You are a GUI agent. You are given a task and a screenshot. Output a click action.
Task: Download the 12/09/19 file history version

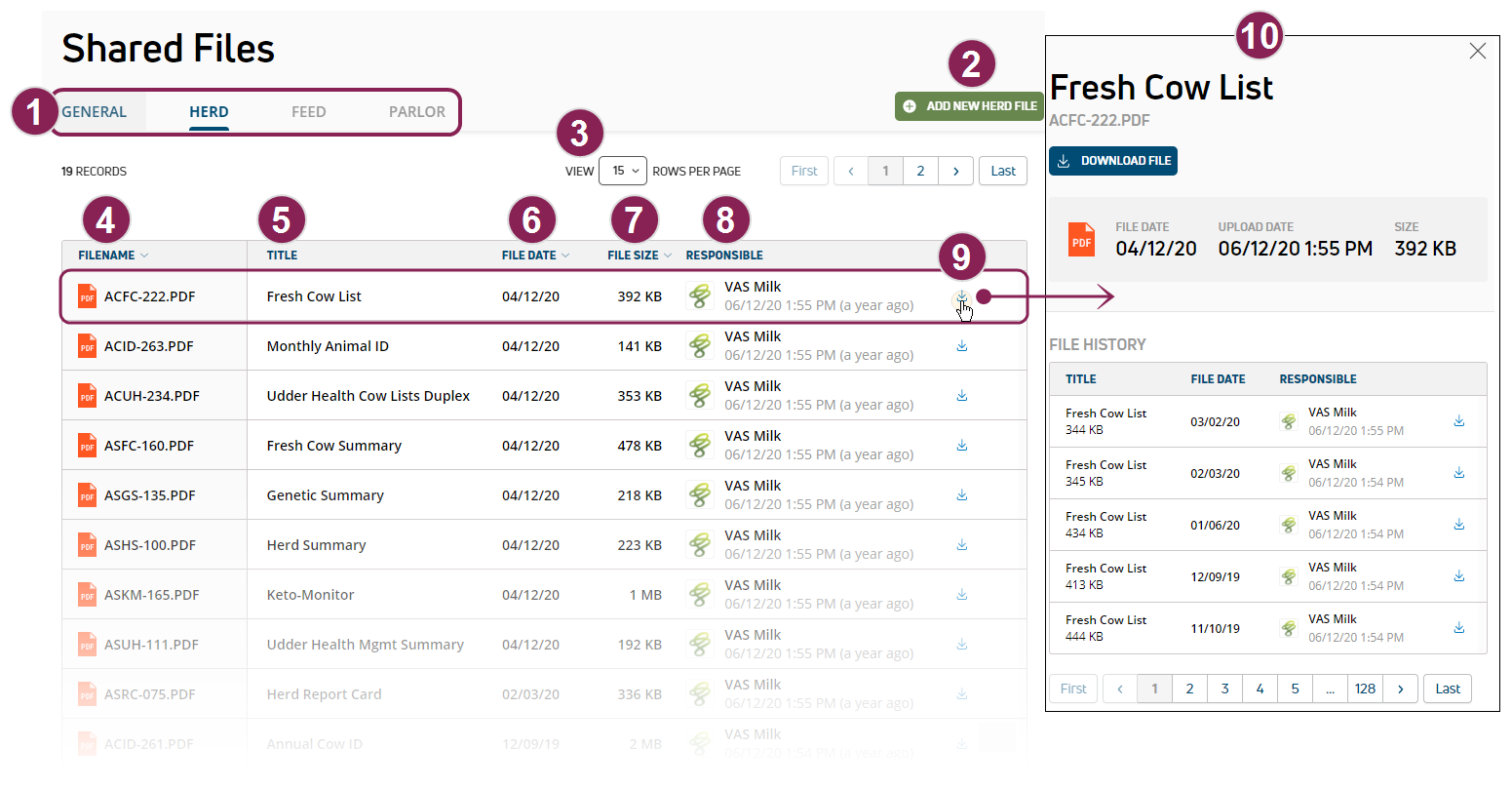point(1459,575)
